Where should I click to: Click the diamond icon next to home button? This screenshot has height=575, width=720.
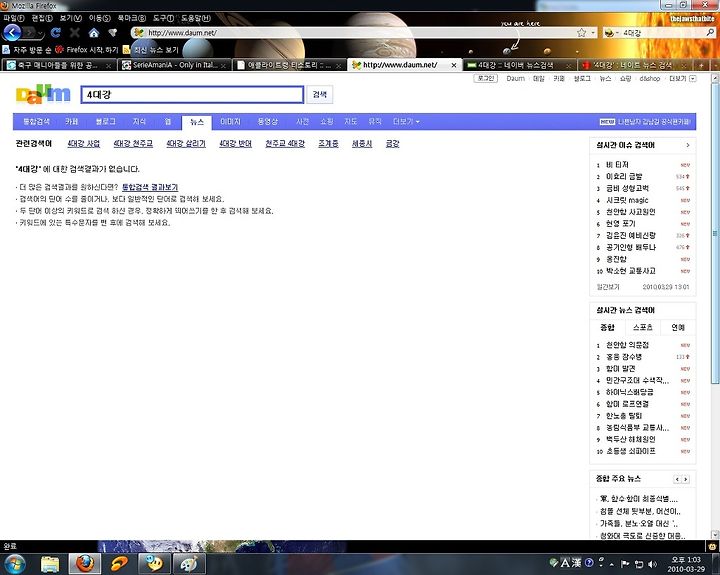pos(112,33)
